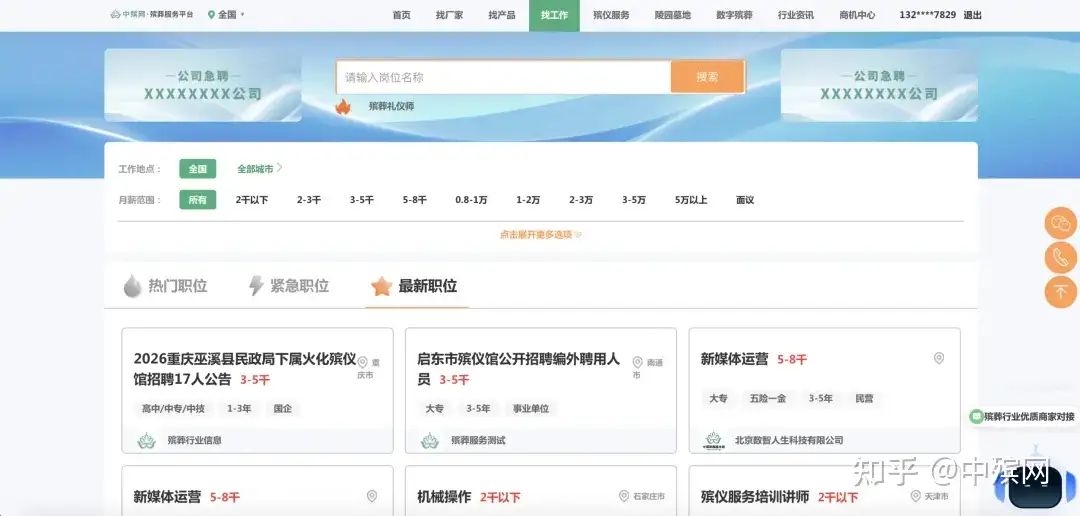This screenshot has height=516, width=1080.
Task: Click the location pin on 南通市 job card
Action: pos(638,362)
